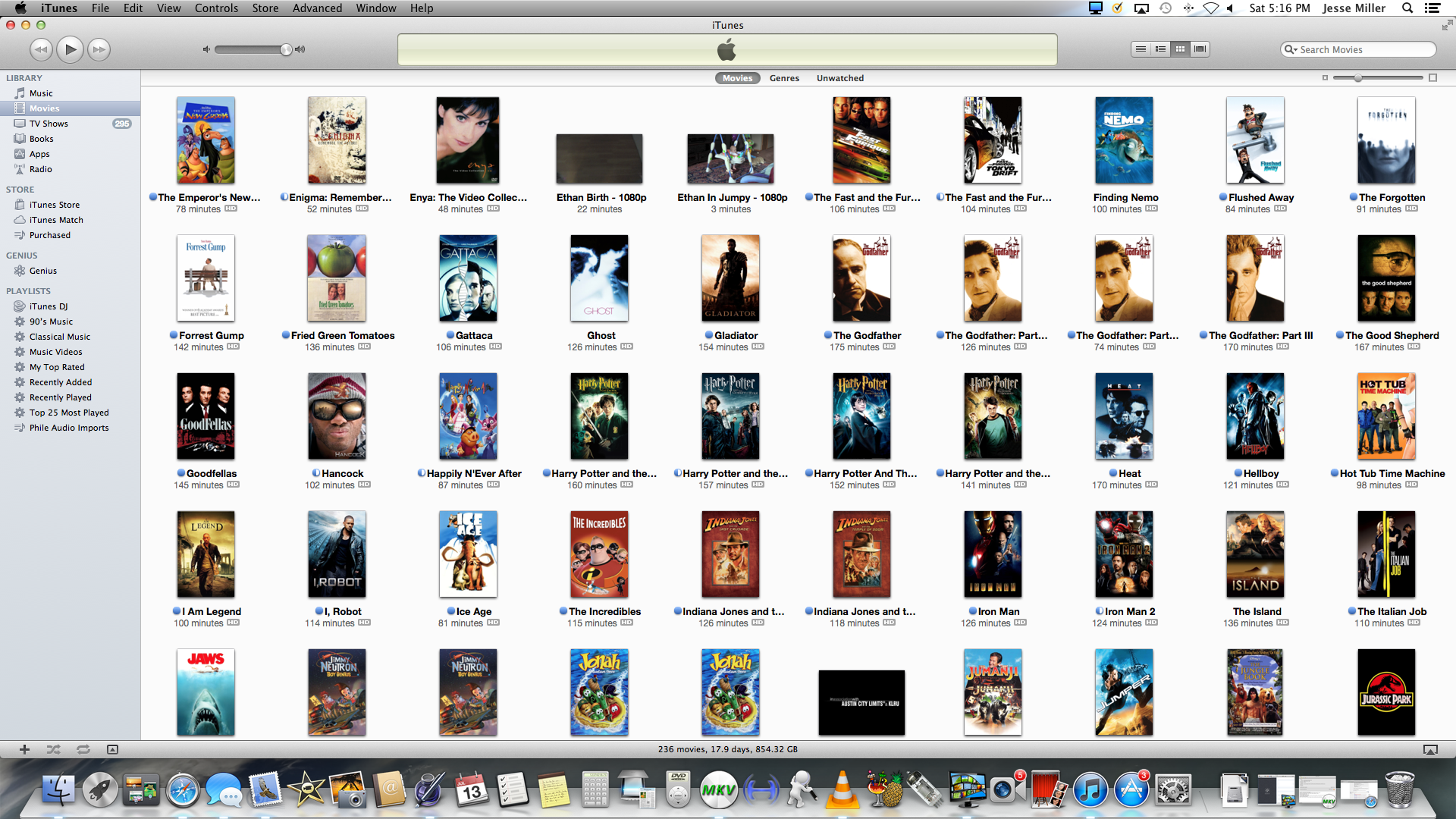Click the Fast-forward next track button
Screen dimensions: 1456x819
(99, 49)
